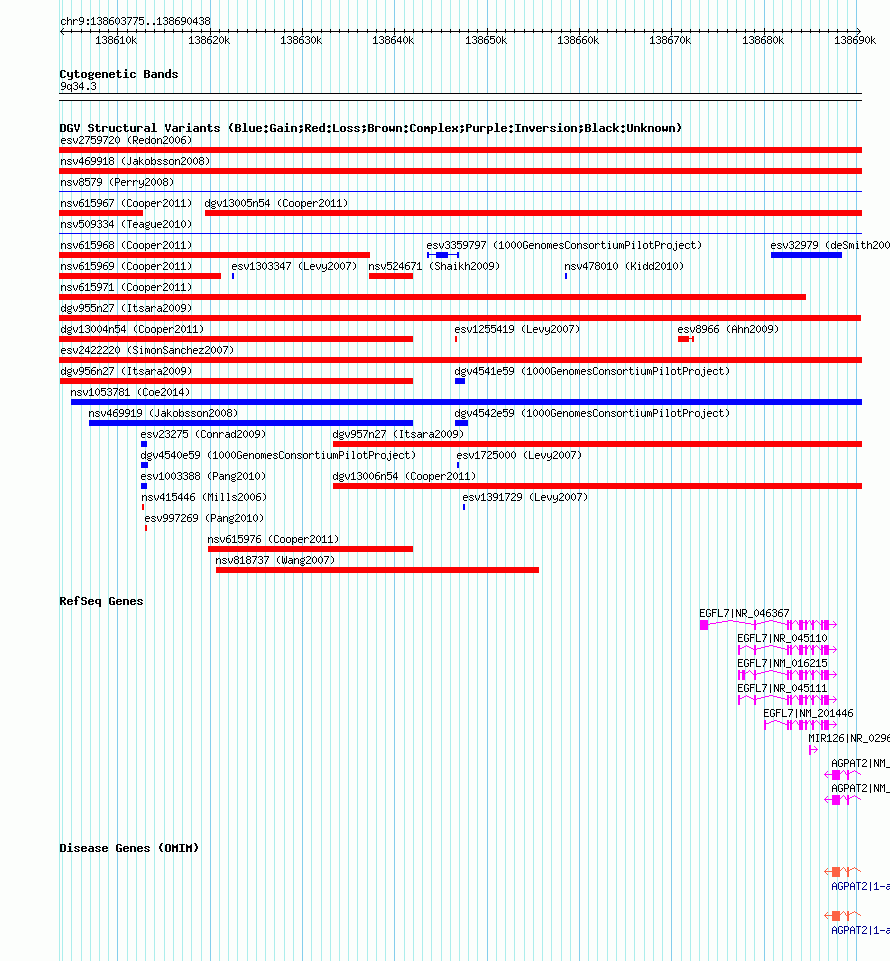
Task: Click the nsv615967 (Cooper2011) label
Action: [126, 203]
